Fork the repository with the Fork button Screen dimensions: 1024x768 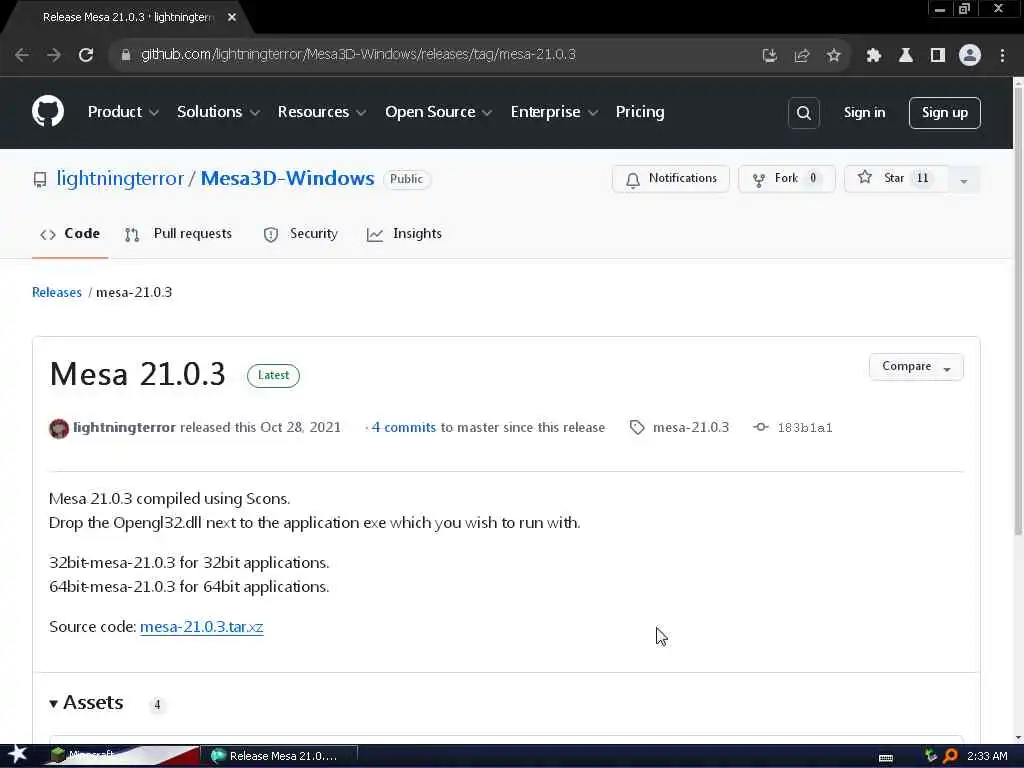click(786, 179)
